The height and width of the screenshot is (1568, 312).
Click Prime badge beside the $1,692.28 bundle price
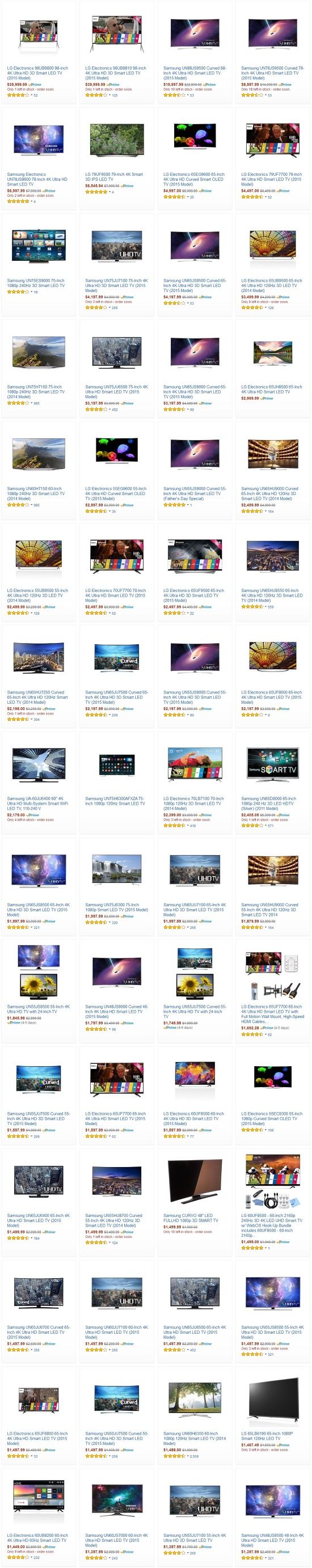pyautogui.click(x=267, y=1028)
